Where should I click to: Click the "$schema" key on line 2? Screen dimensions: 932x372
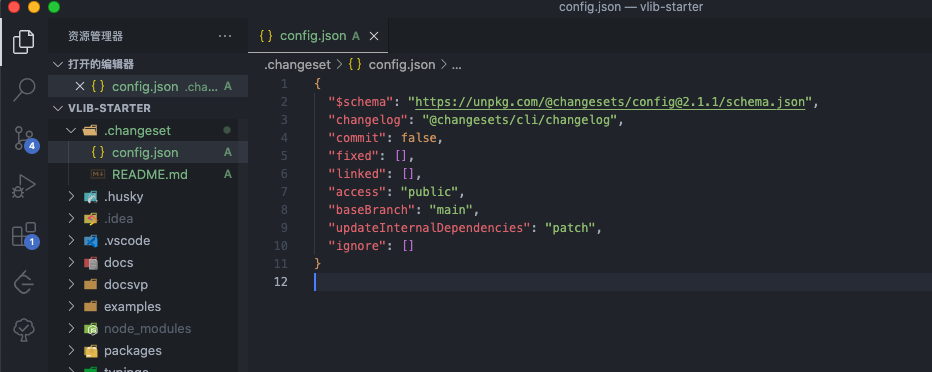(361, 102)
